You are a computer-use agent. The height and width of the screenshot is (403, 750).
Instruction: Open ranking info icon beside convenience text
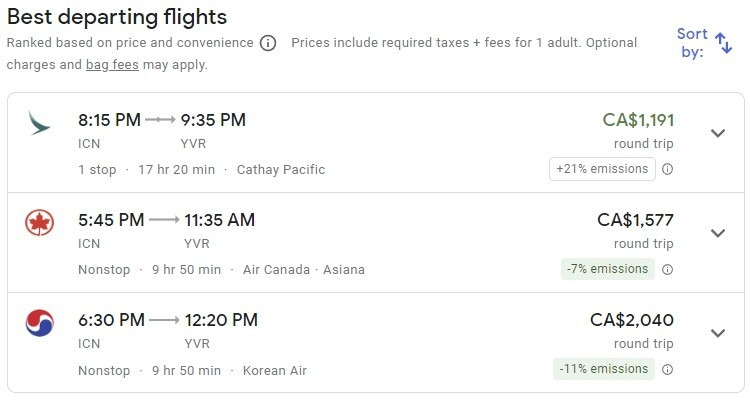pos(268,43)
